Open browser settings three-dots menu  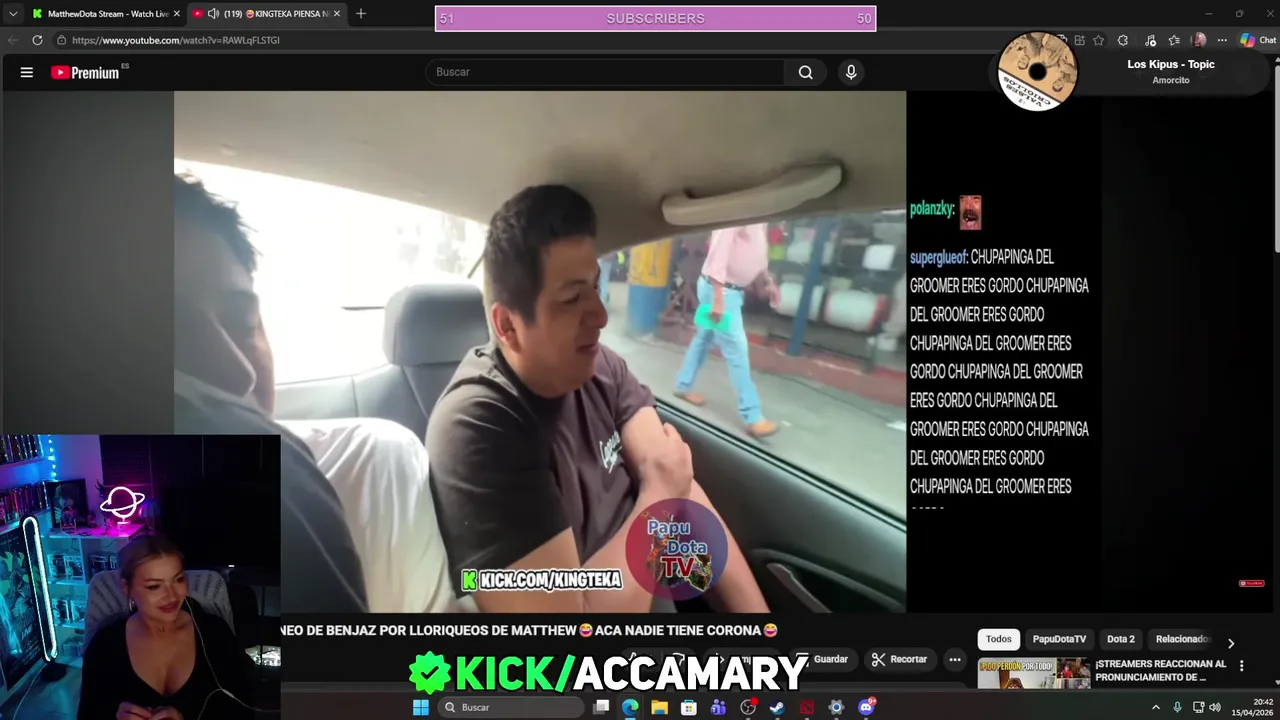click(1222, 40)
